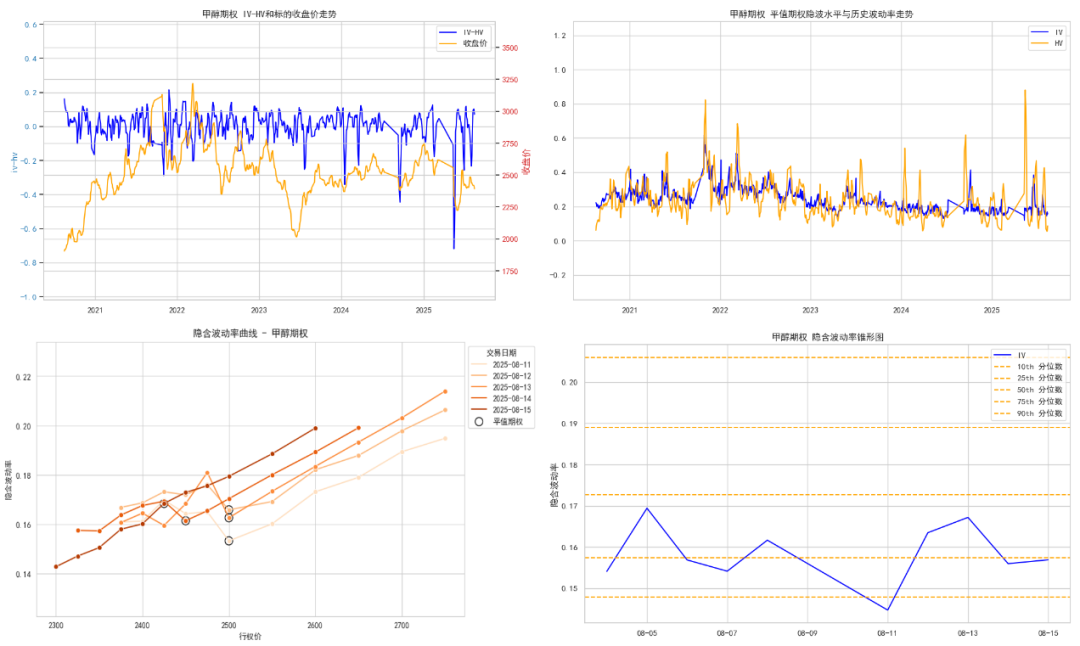Viewport: 1080px width, 646px height.
Task: Click the vertical "iv-hv" left axis label
Action: pos(14,163)
